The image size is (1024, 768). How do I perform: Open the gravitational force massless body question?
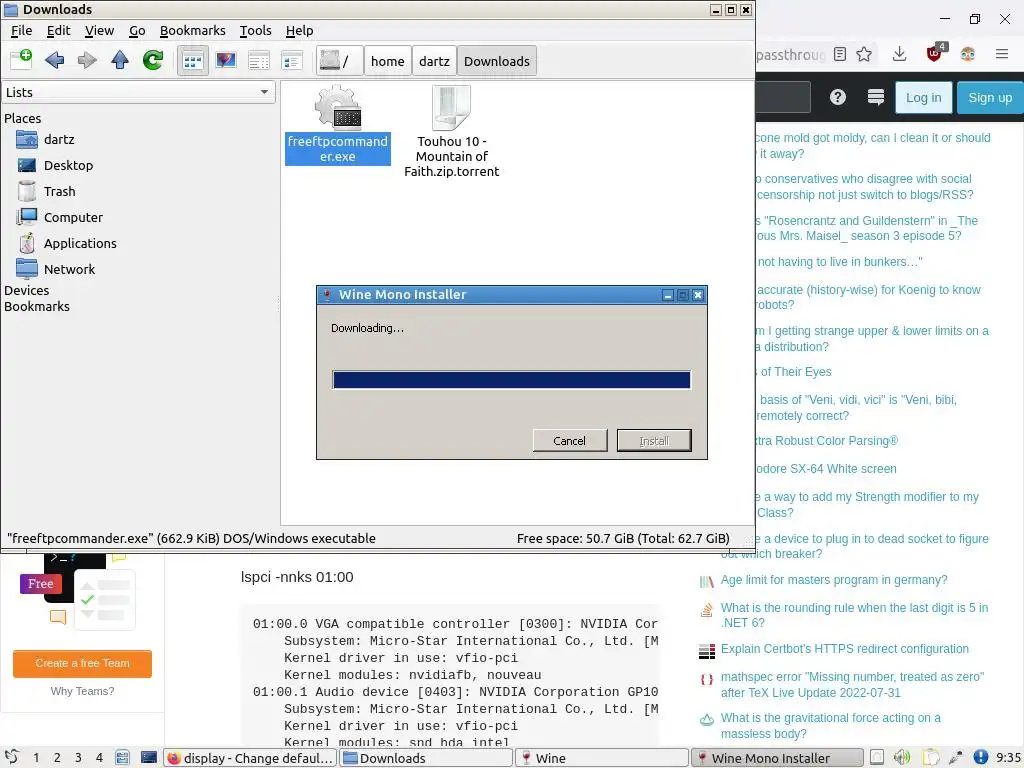(x=831, y=726)
